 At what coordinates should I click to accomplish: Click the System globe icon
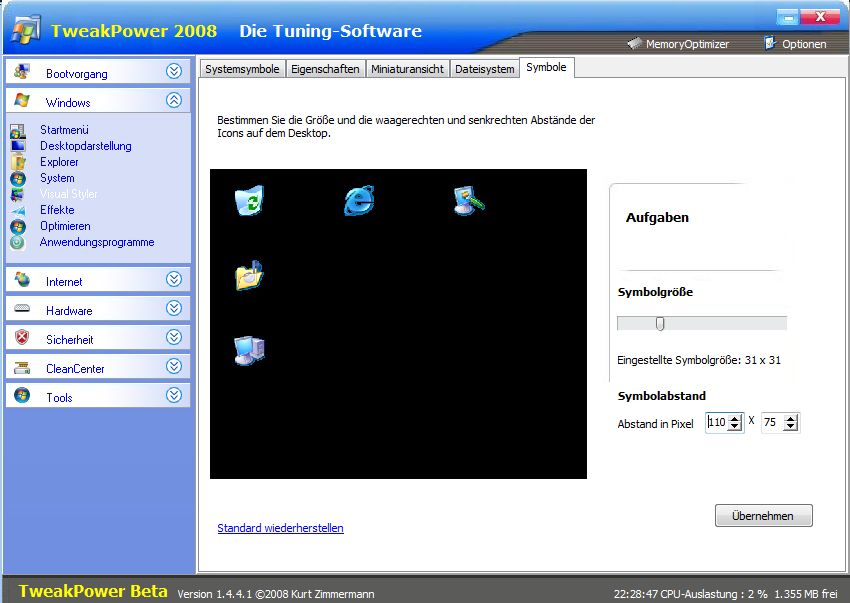[x=18, y=178]
